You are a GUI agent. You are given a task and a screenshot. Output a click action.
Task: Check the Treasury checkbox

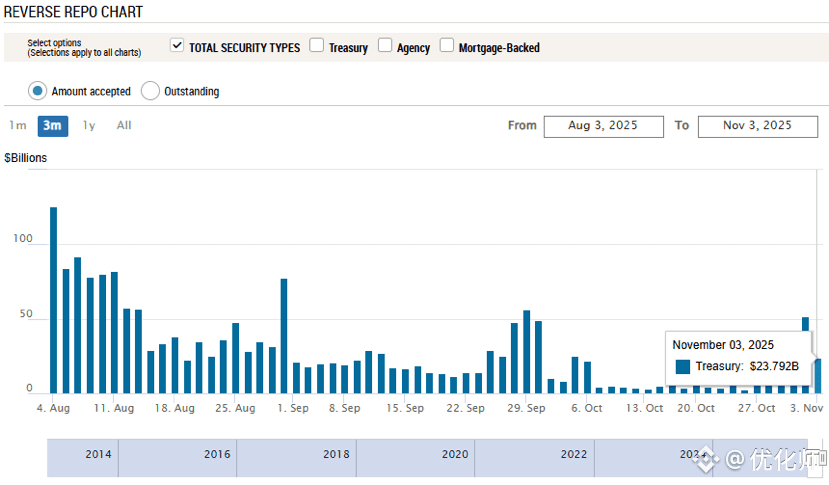[316, 46]
